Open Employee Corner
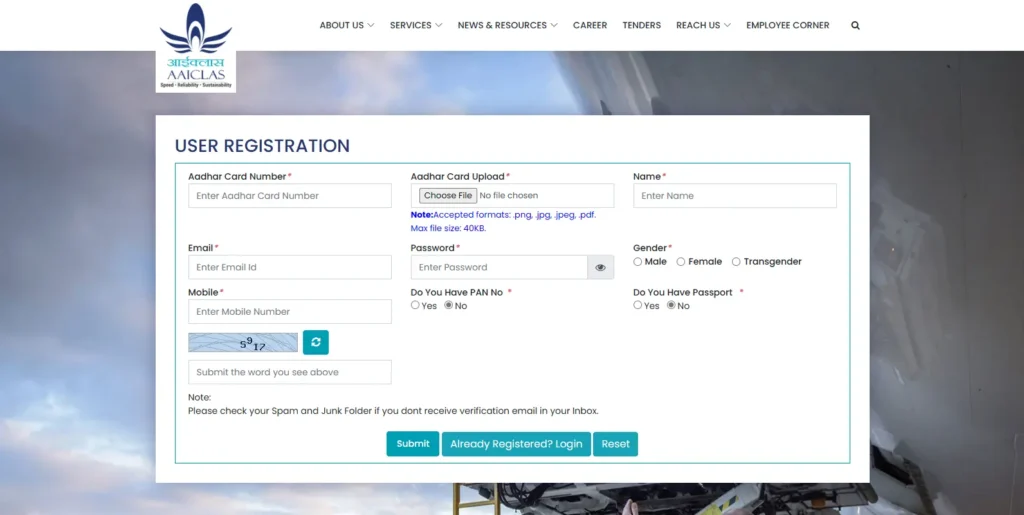The width and height of the screenshot is (1024, 515). [x=787, y=25]
